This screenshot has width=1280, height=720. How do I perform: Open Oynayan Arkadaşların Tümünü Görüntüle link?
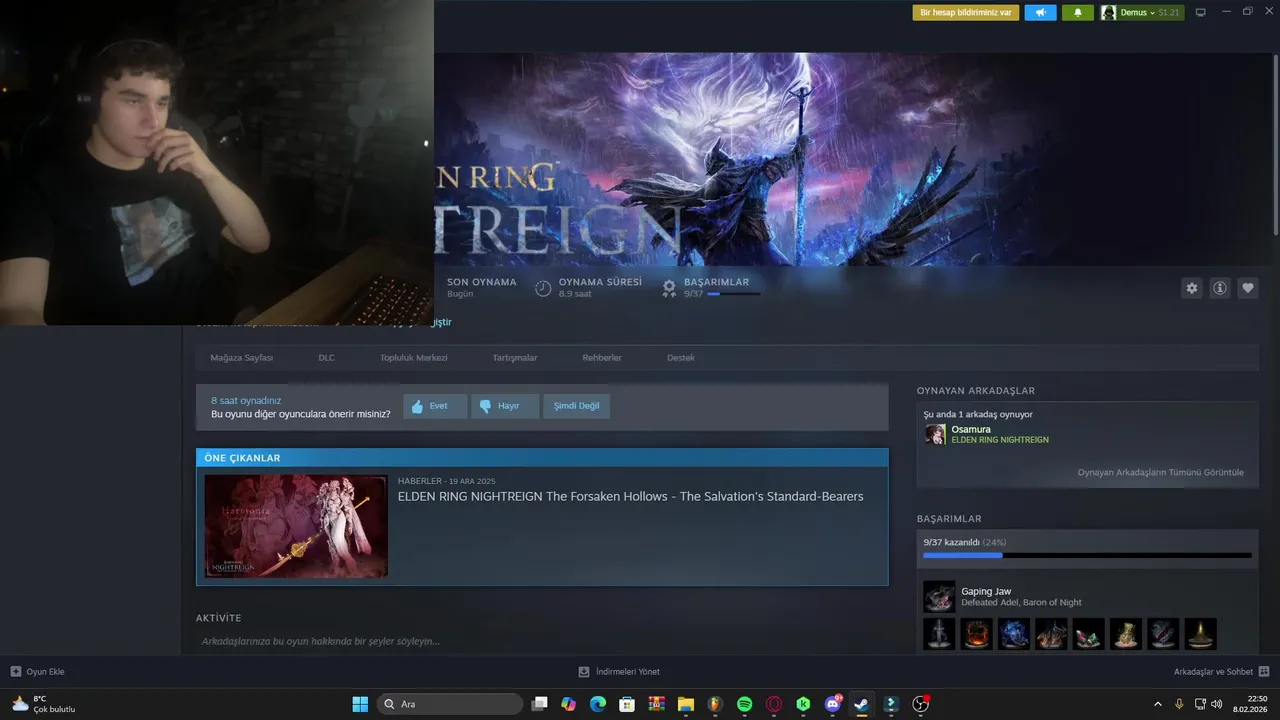1161,472
